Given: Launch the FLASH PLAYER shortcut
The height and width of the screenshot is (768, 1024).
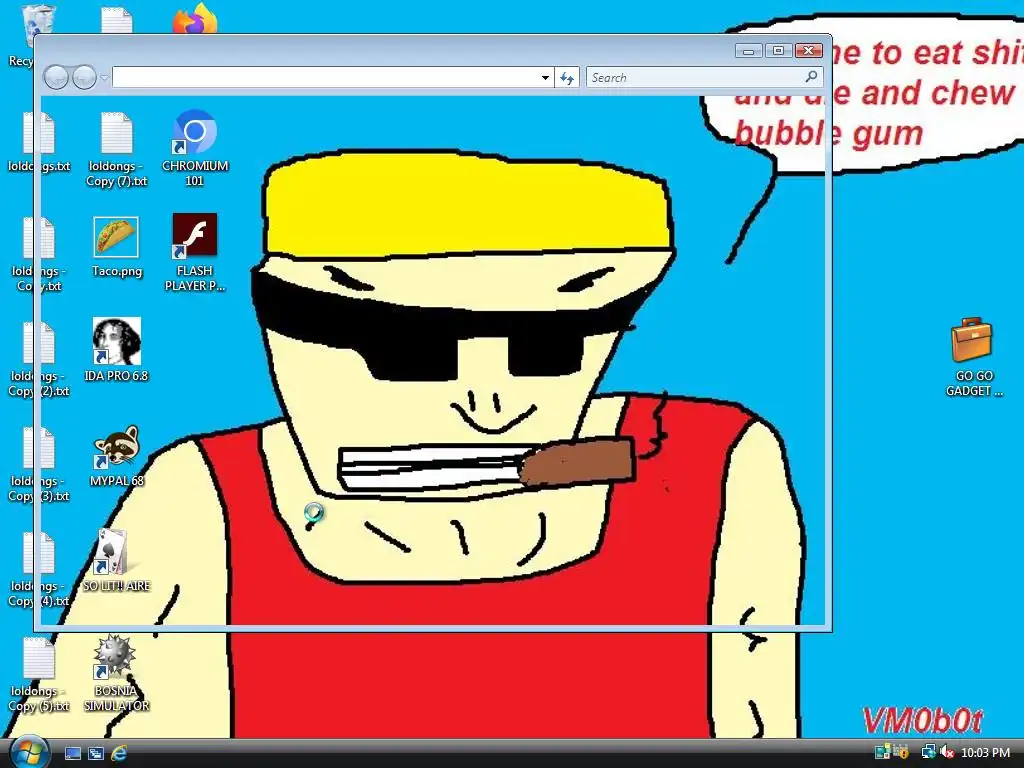Looking at the screenshot, I should (195, 252).
